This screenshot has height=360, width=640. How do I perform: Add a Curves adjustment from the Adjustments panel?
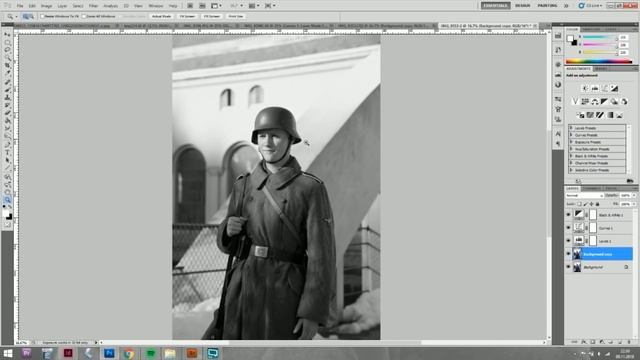(604, 88)
